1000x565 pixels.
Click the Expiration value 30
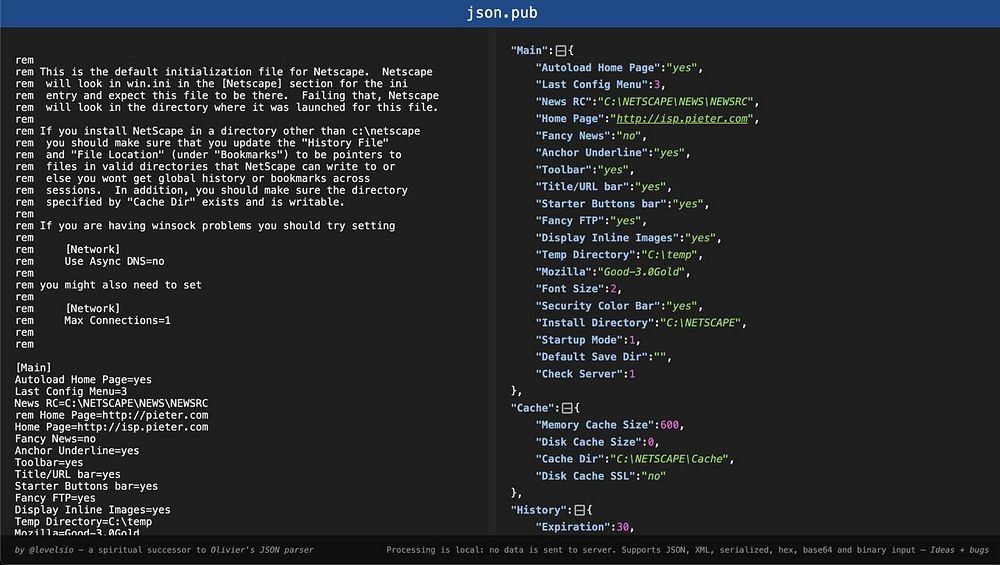click(x=622, y=527)
